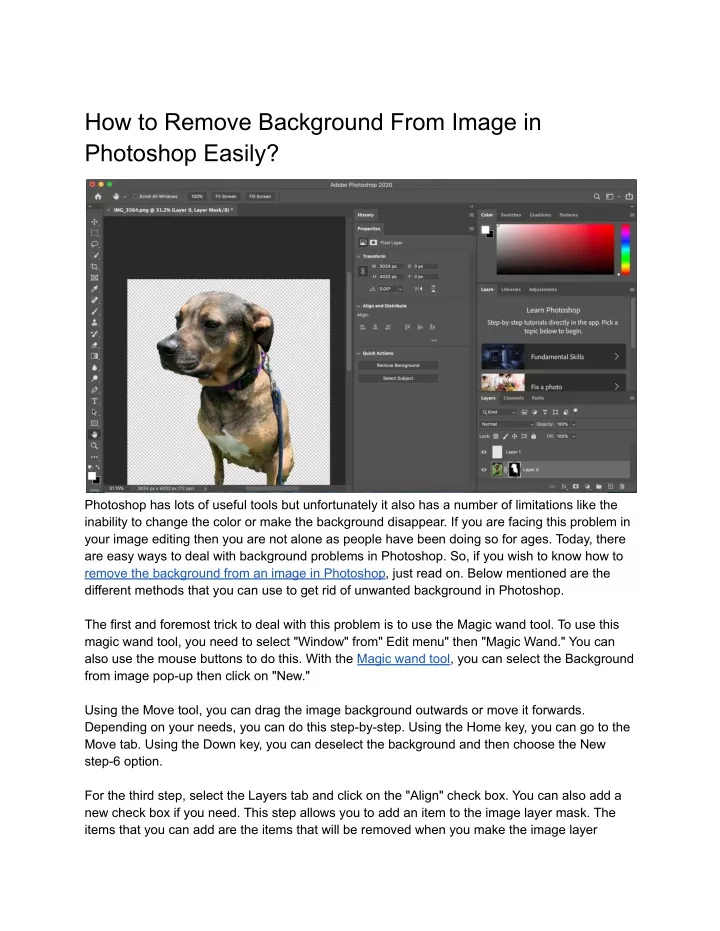Viewport: 720px width, 931px height.
Task: Click the Flip horizontal icon in Transform
Action: (418, 289)
